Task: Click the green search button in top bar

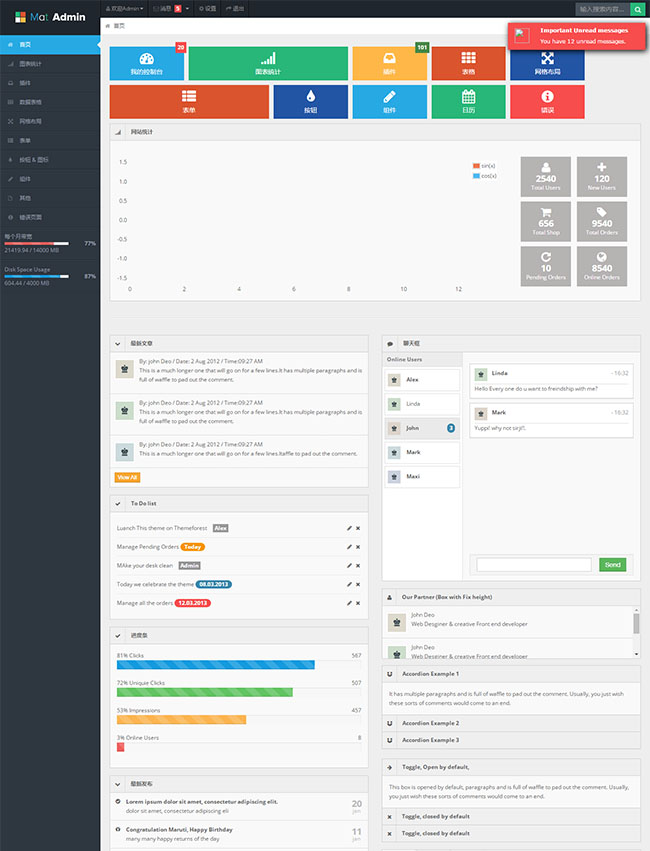Action: point(637,8)
